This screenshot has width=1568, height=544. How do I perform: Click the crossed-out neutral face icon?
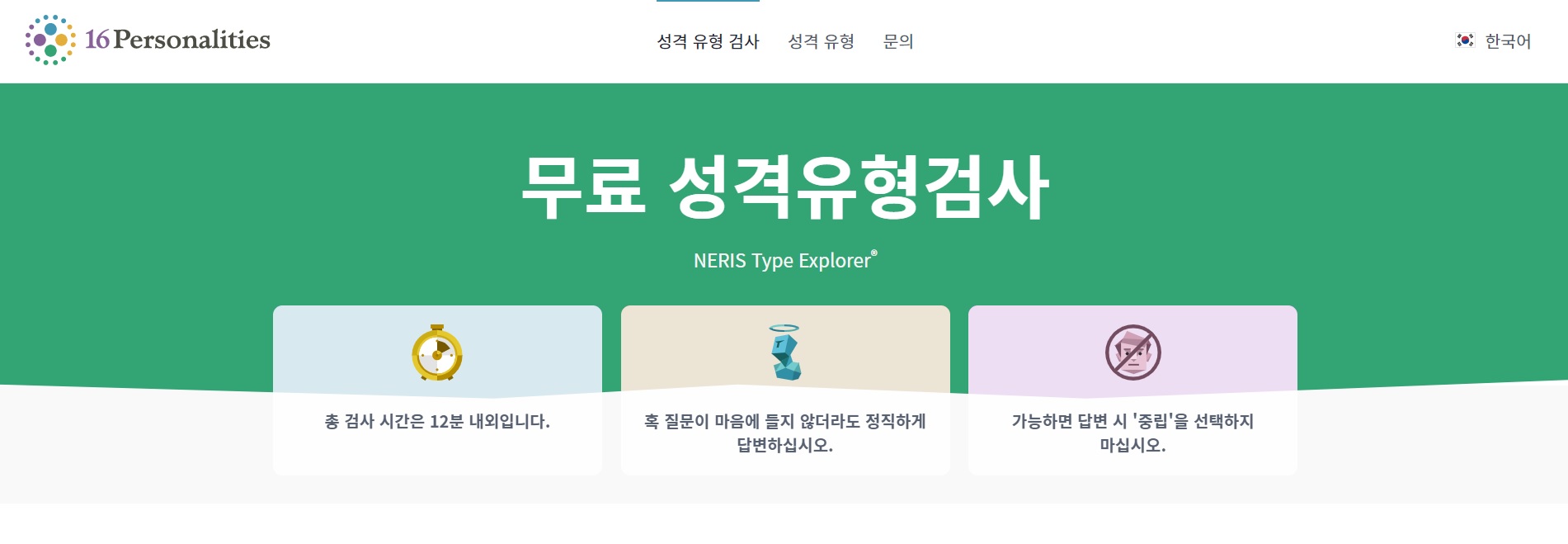[1133, 353]
